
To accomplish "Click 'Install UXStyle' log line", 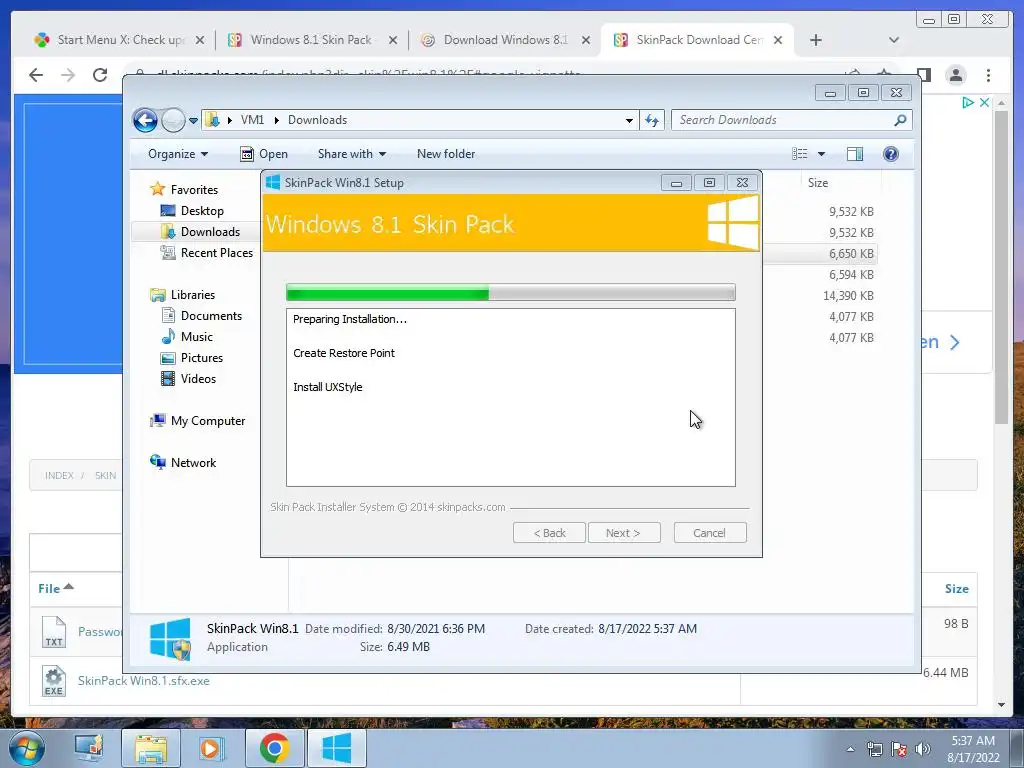I will click(327, 387).
